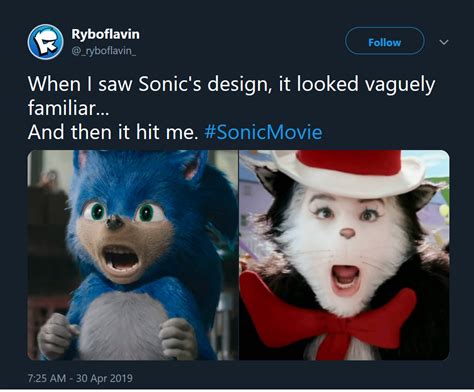Click the cat's pink nose in photo

click(x=347, y=233)
